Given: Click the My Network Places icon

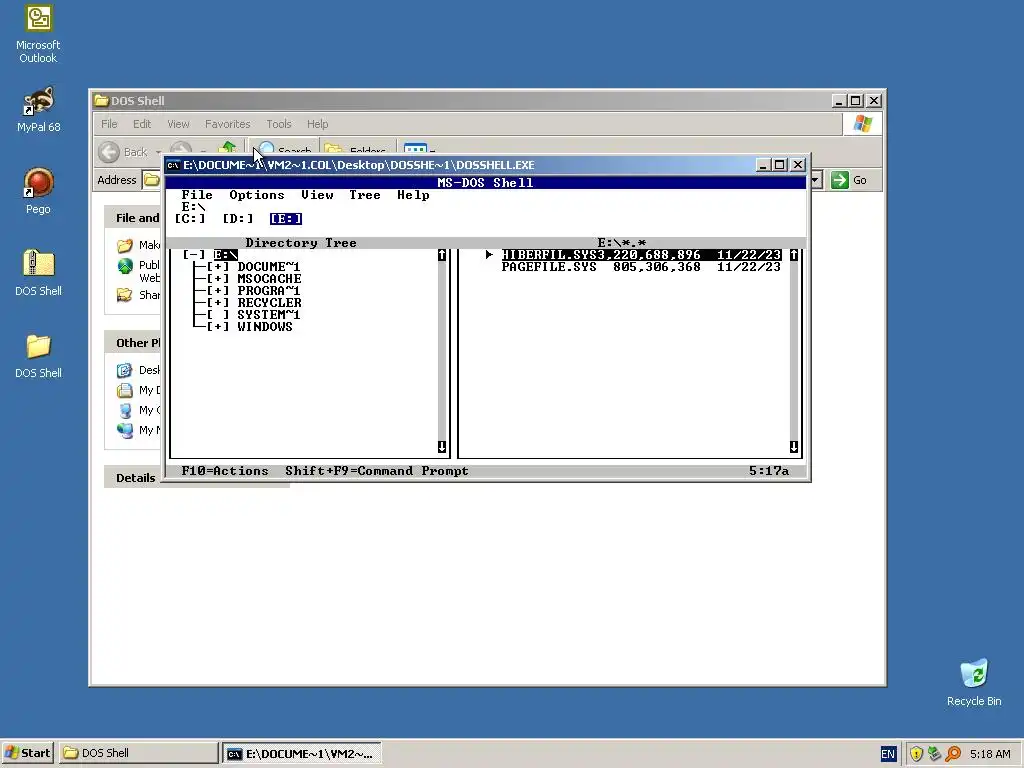Looking at the screenshot, I should pos(125,430).
